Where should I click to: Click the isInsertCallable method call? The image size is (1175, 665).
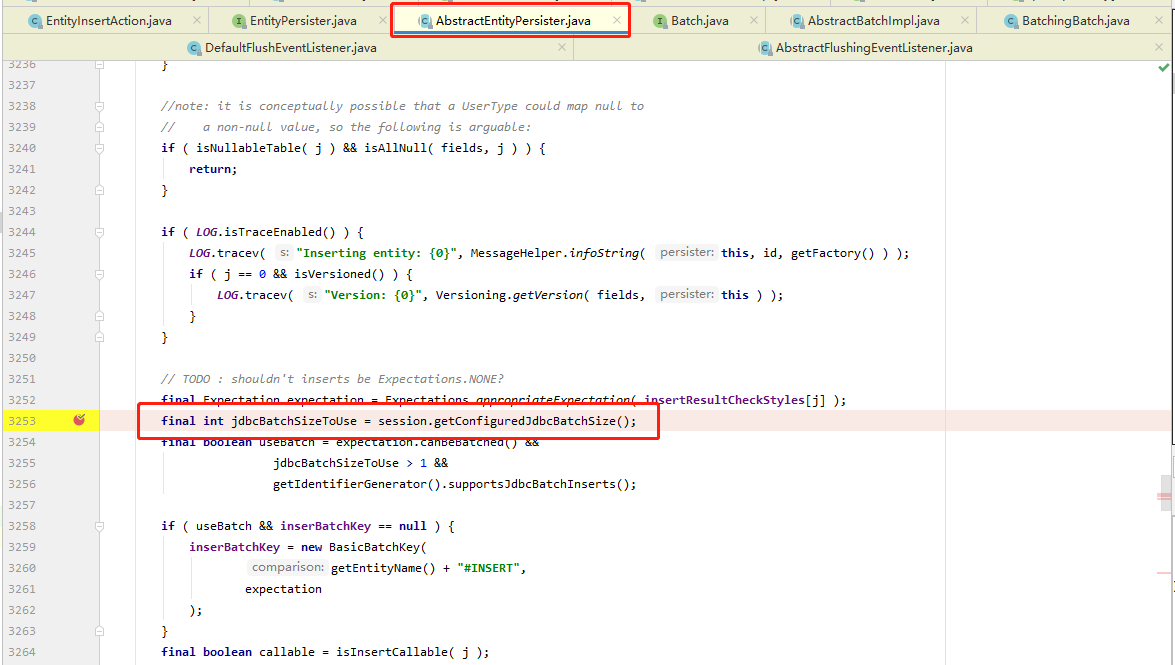(390, 652)
